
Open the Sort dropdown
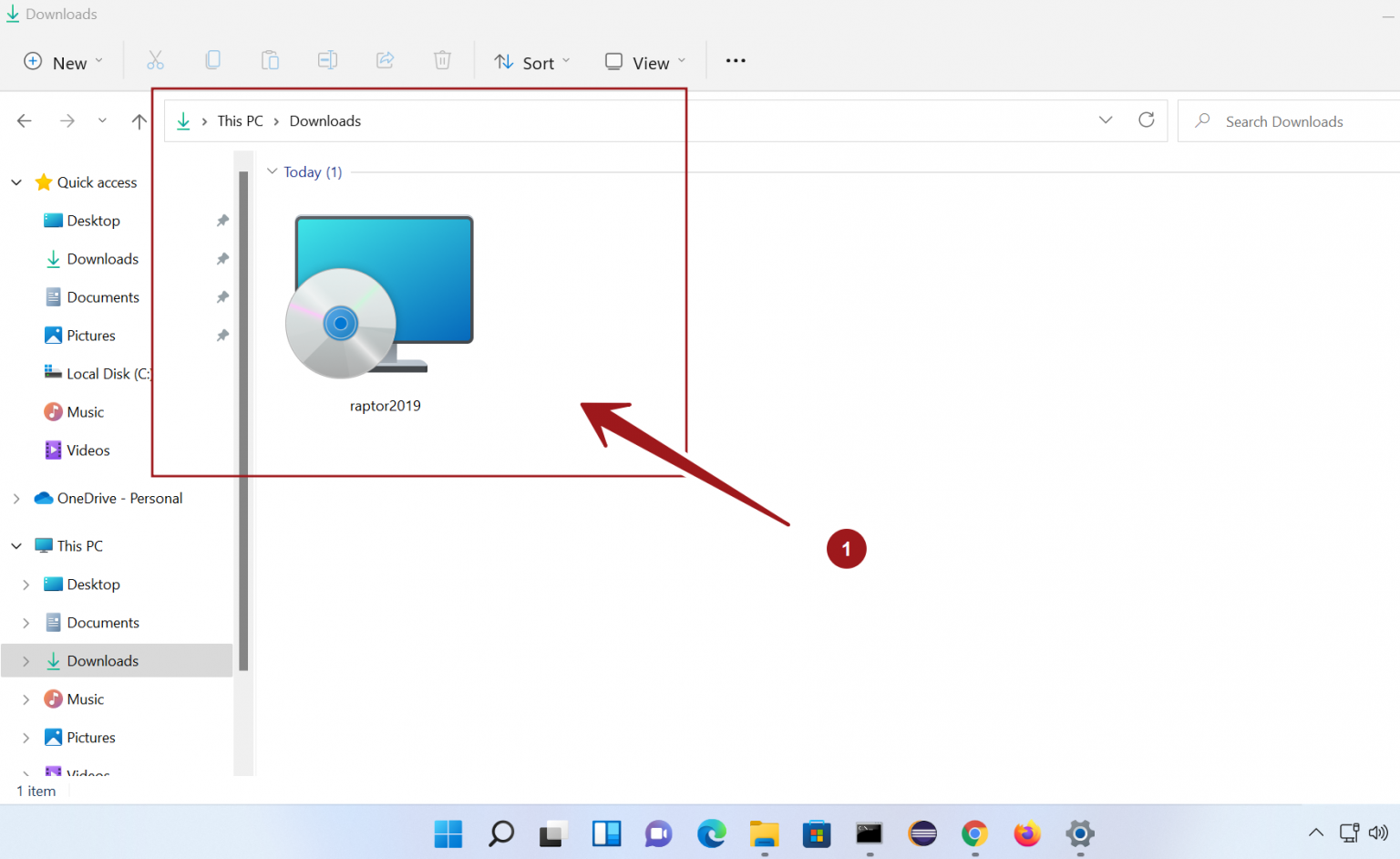[532, 61]
